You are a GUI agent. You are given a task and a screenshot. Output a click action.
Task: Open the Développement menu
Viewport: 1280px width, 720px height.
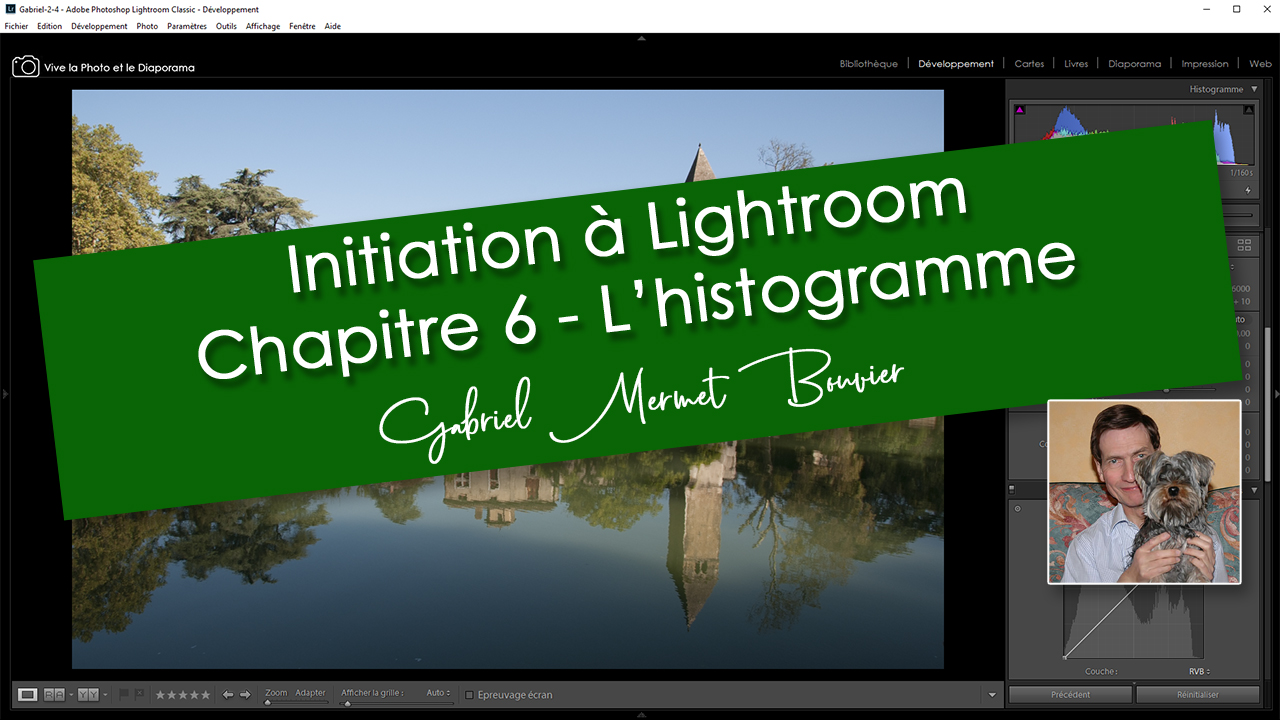tap(100, 26)
